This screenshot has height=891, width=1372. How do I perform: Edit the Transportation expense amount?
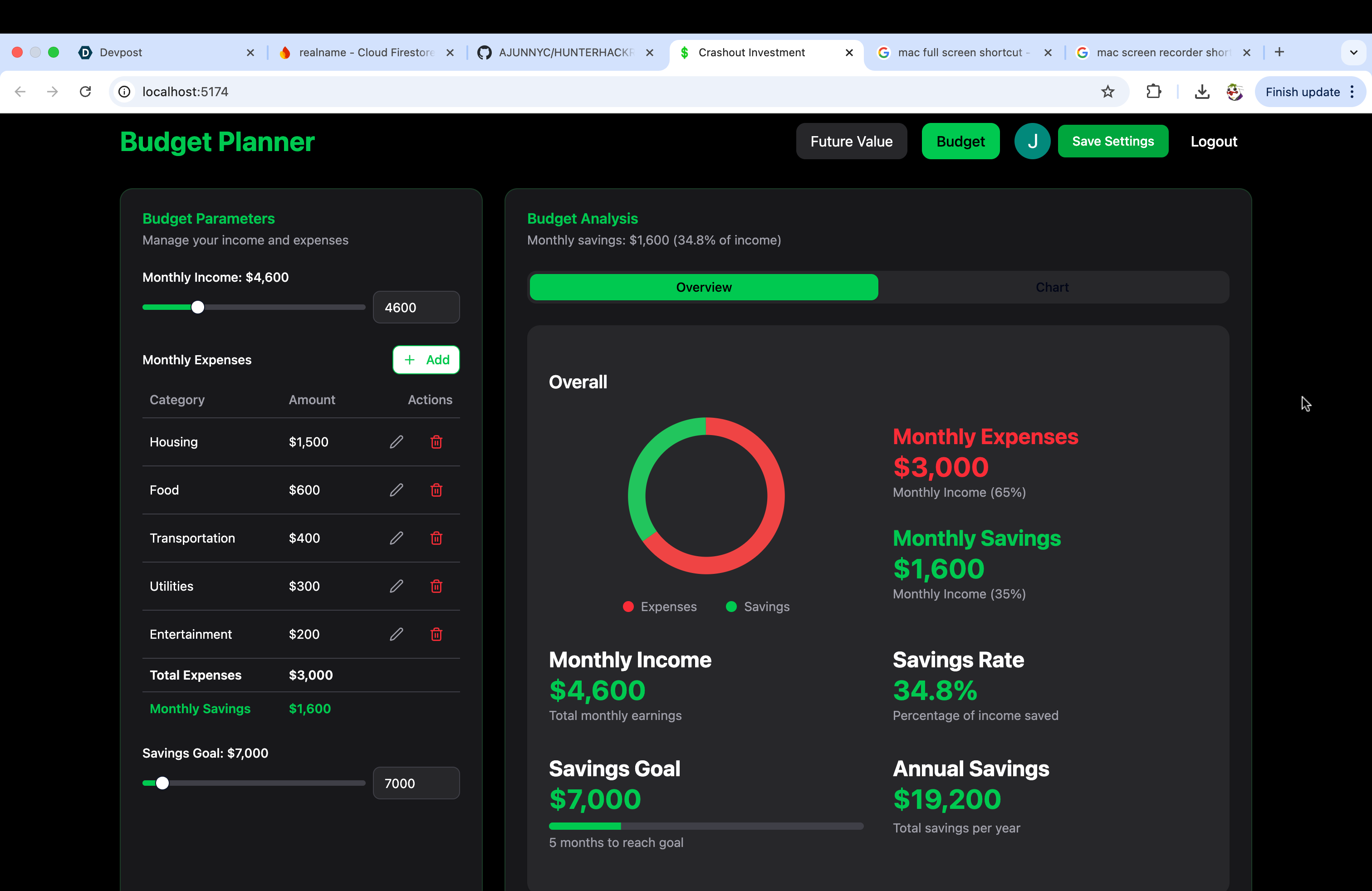[x=396, y=538]
